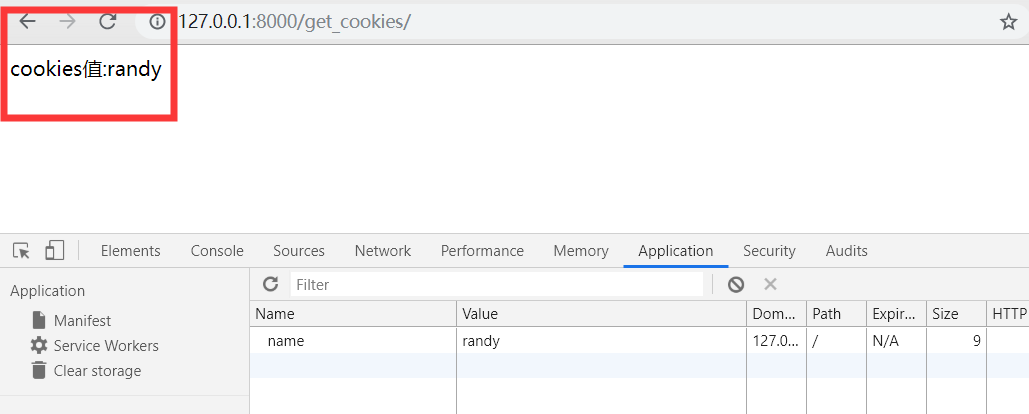The height and width of the screenshot is (414, 1029).
Task: Open Service Workers in the sidebar
Action: coord(105,346)
